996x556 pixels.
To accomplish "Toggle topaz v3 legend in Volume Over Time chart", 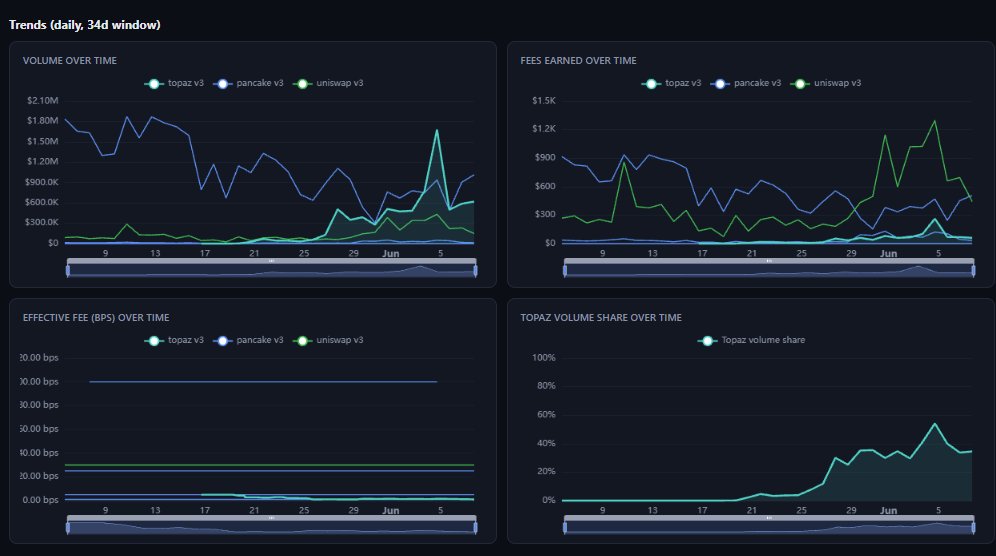I will click(x=175, y=83).
